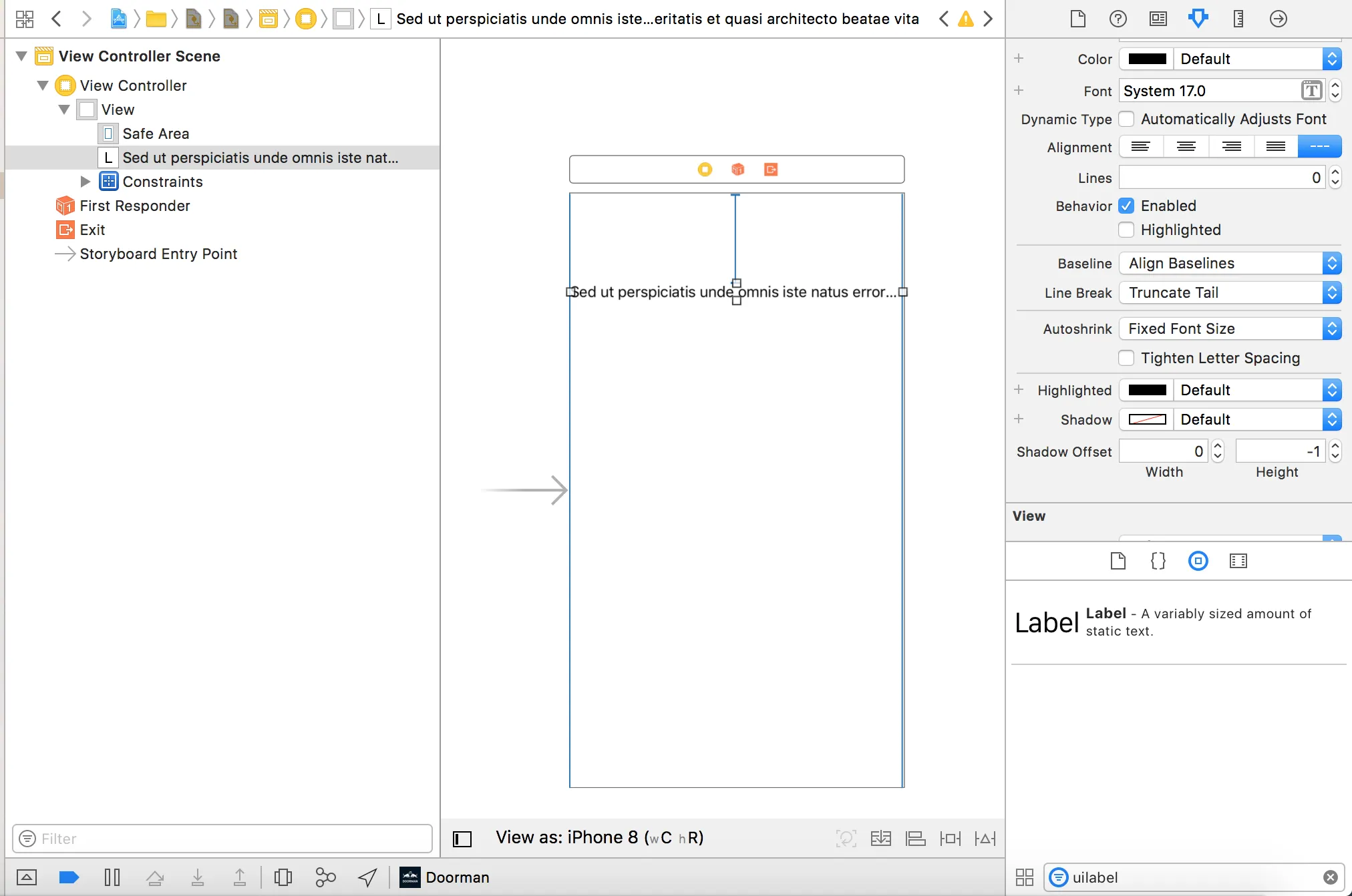Show the Object library tab
1352x896 pixels.
[1198, 561]
